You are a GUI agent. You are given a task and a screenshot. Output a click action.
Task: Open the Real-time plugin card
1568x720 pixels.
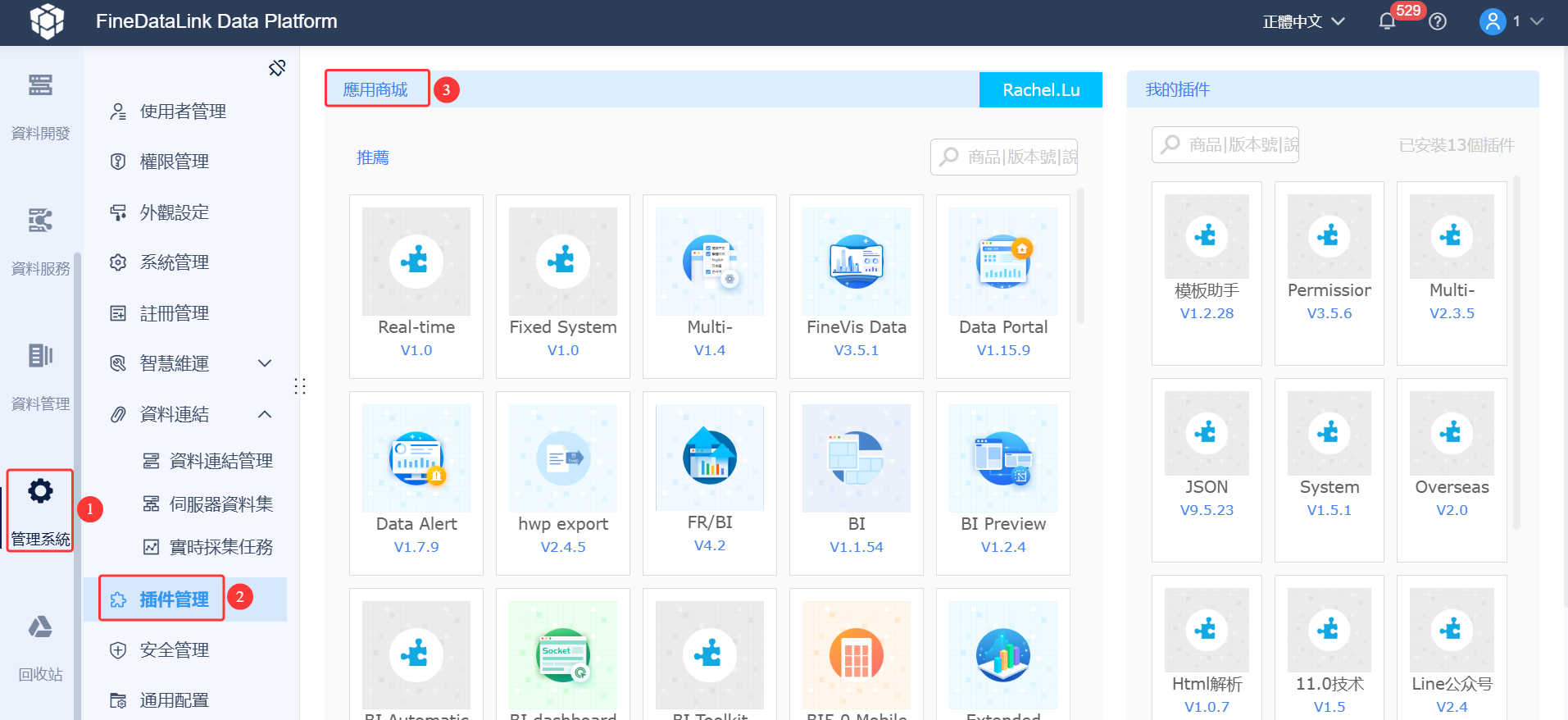pyautogui.click(x=416, y=286)
